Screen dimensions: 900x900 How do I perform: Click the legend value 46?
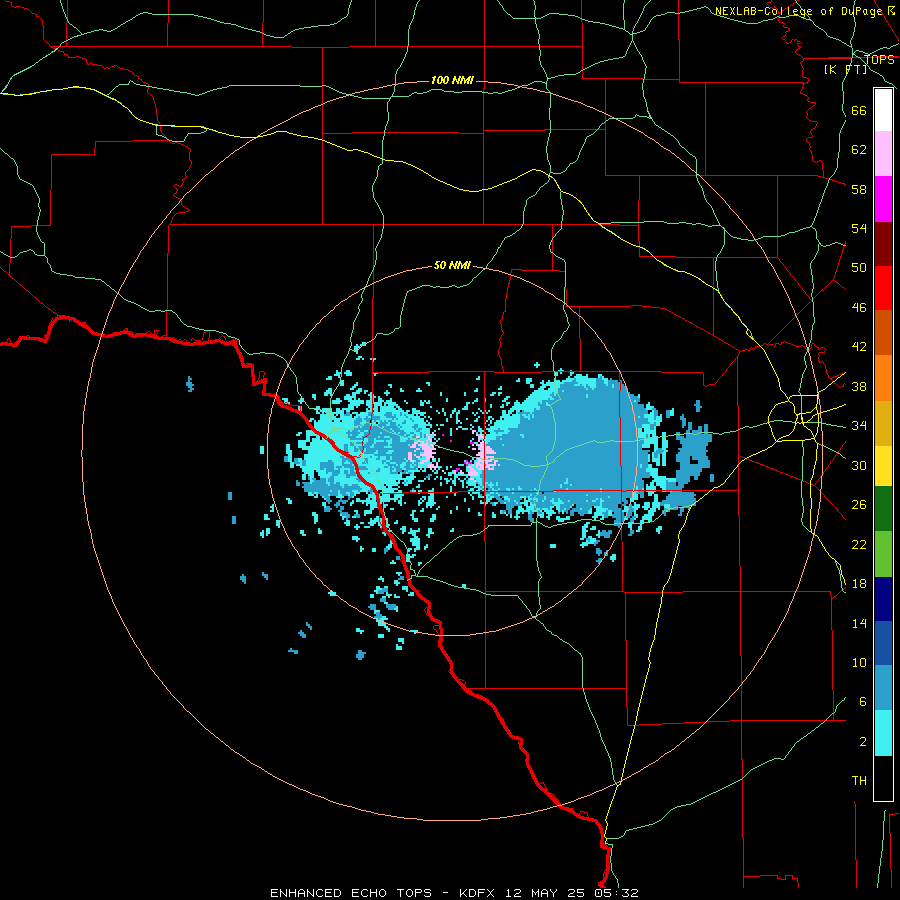(x=859, y=308)
